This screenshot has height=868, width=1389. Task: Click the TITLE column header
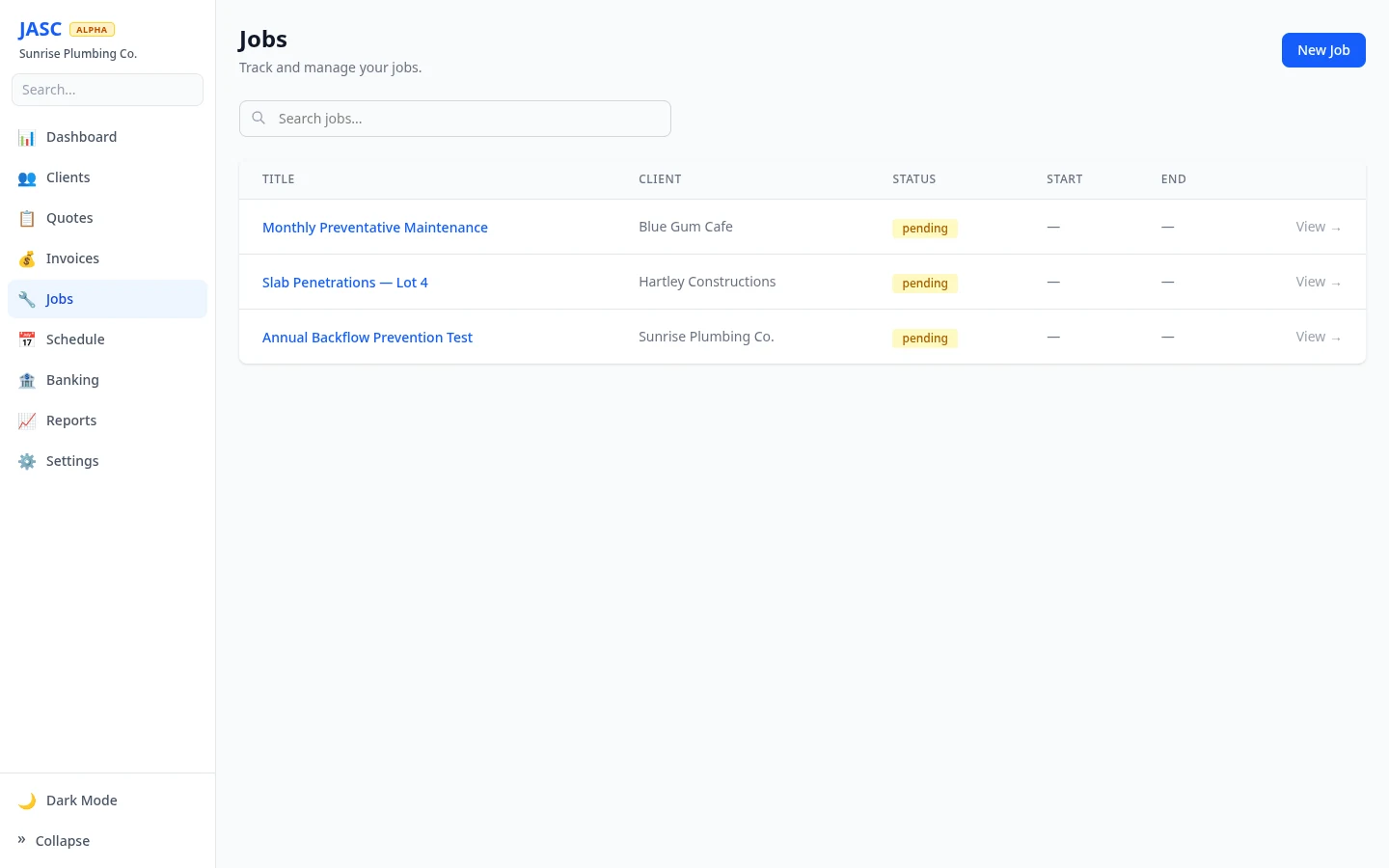pos(279,179)
